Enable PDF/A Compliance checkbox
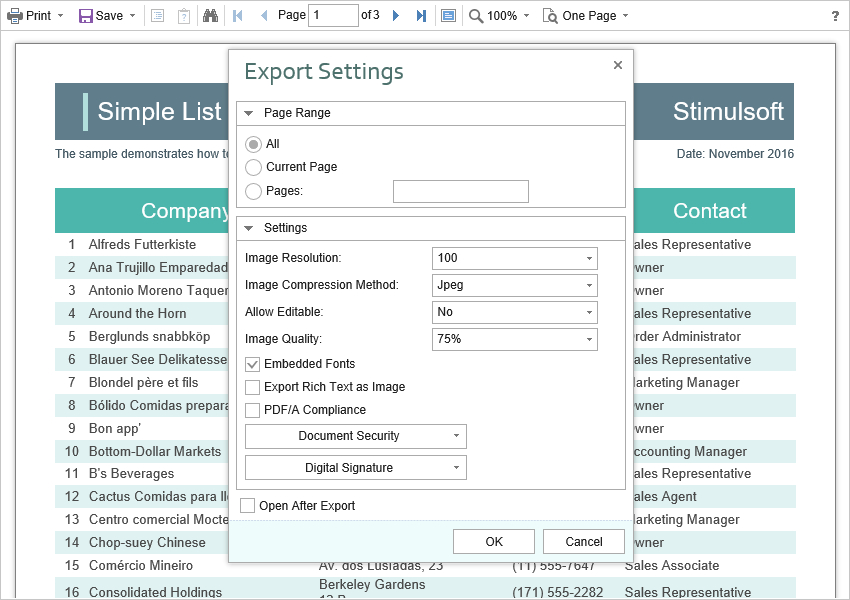 (253, 410)
